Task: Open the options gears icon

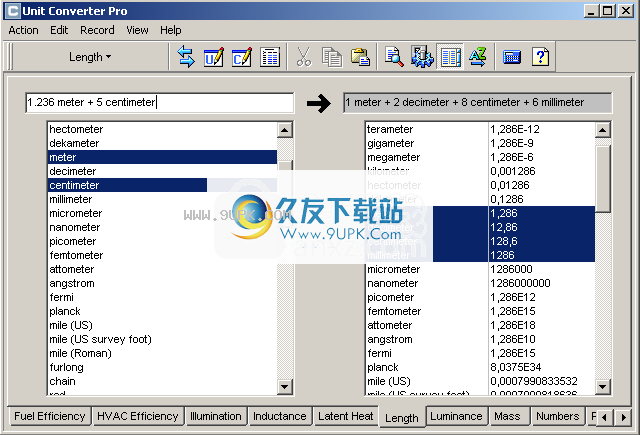Action: pos(422,57)
